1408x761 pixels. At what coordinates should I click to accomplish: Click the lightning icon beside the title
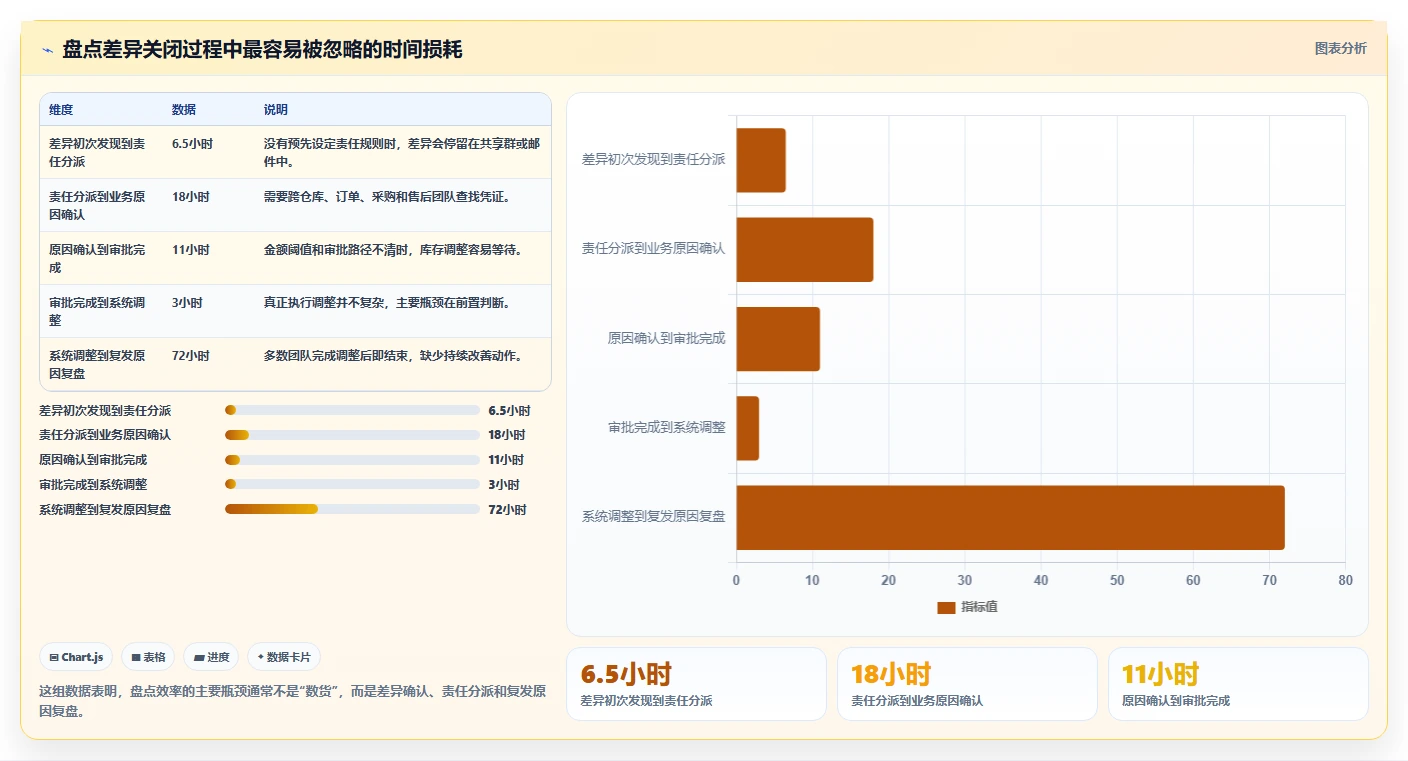47,50
